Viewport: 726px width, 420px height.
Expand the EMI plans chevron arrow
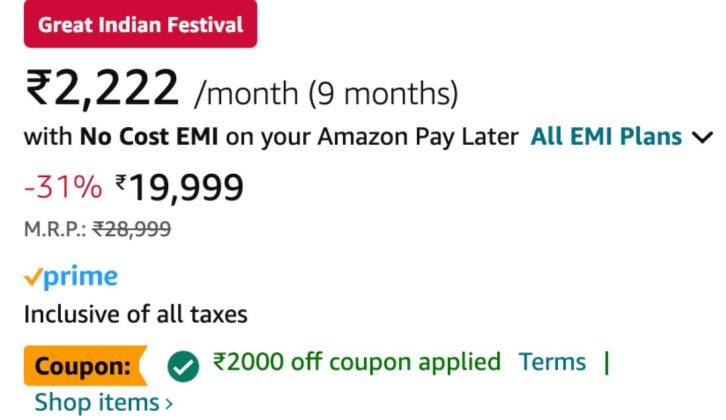pos(702,138)
